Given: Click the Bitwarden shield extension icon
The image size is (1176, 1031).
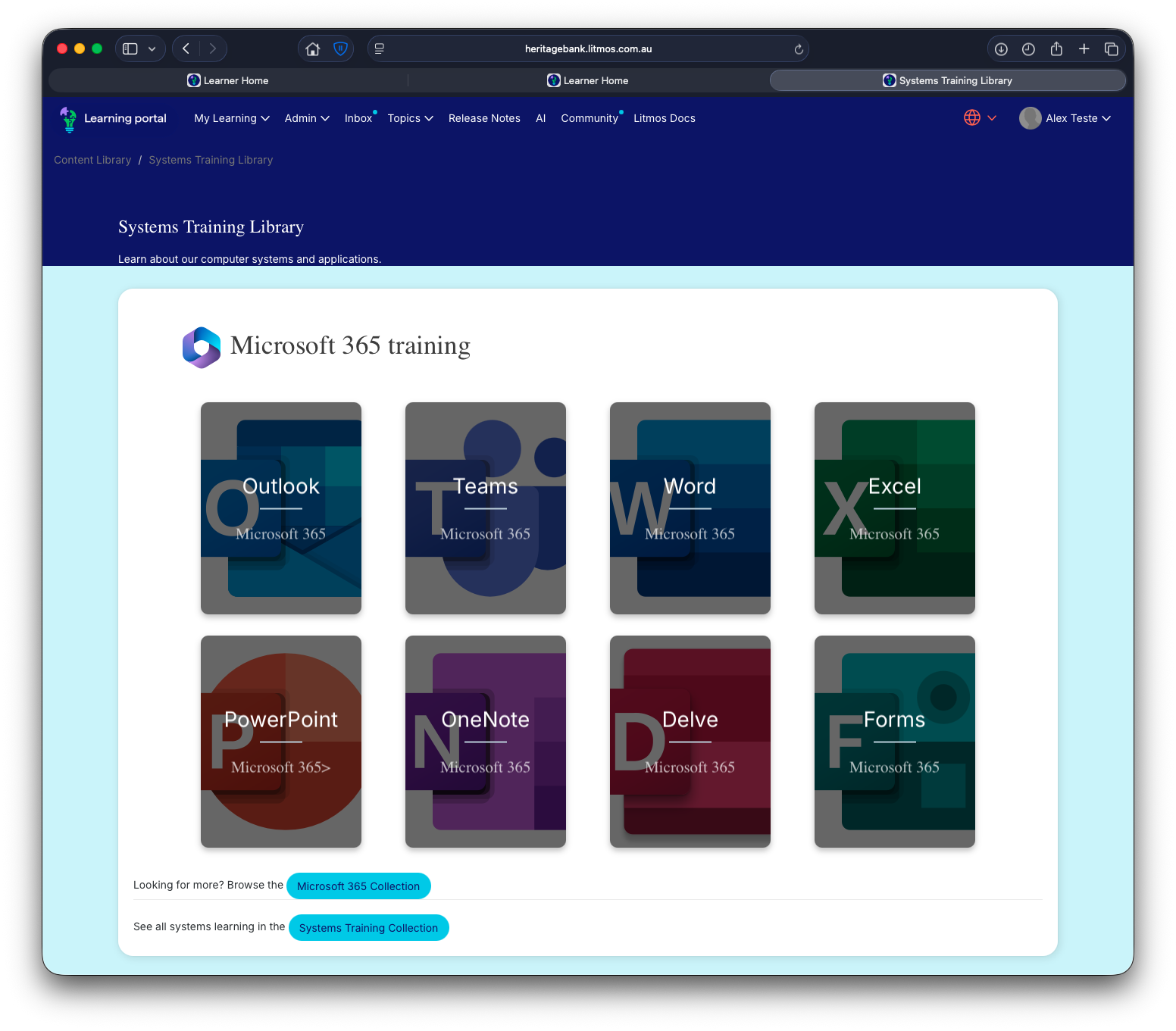Looking at the screenshot, I should [341, 48].
